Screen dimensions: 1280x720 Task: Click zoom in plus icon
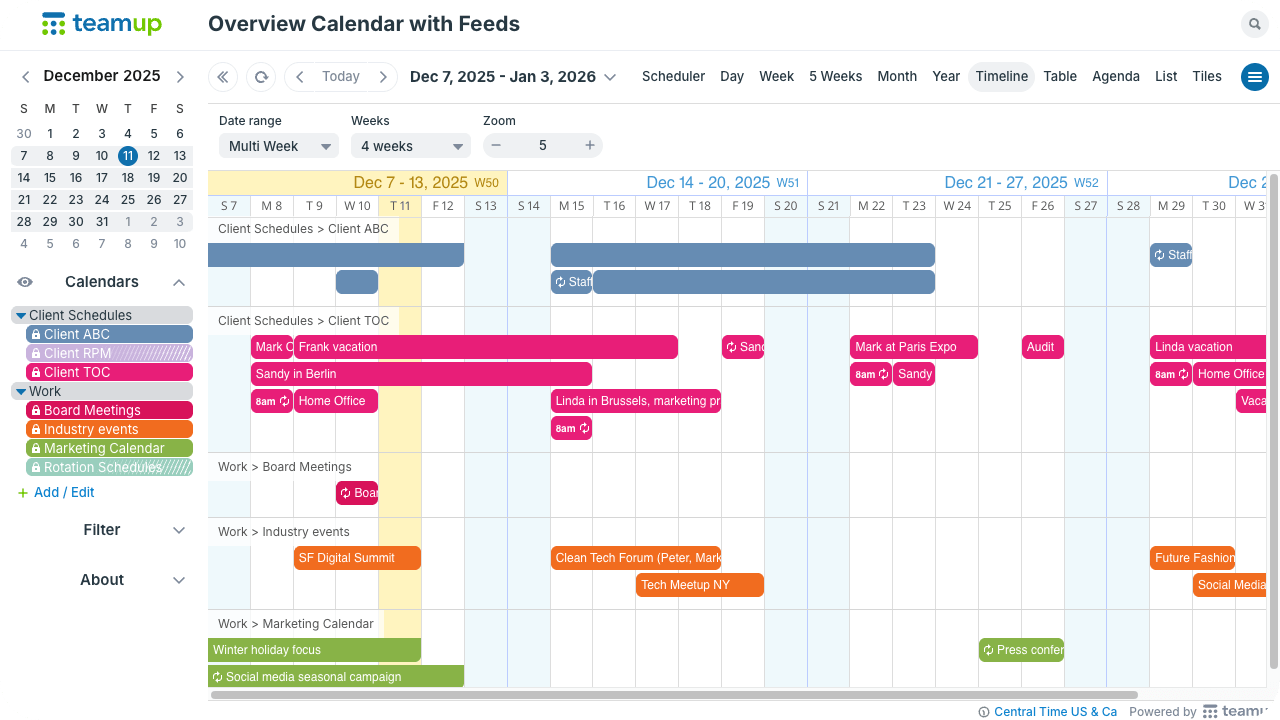[590, 146]
